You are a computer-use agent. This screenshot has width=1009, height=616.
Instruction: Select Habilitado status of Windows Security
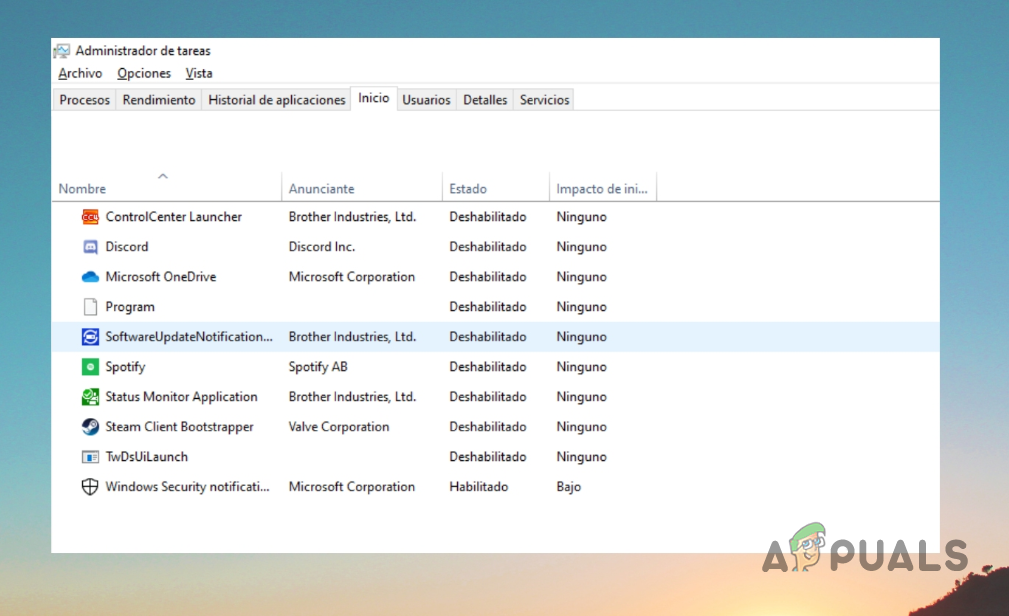click(478, 487)
